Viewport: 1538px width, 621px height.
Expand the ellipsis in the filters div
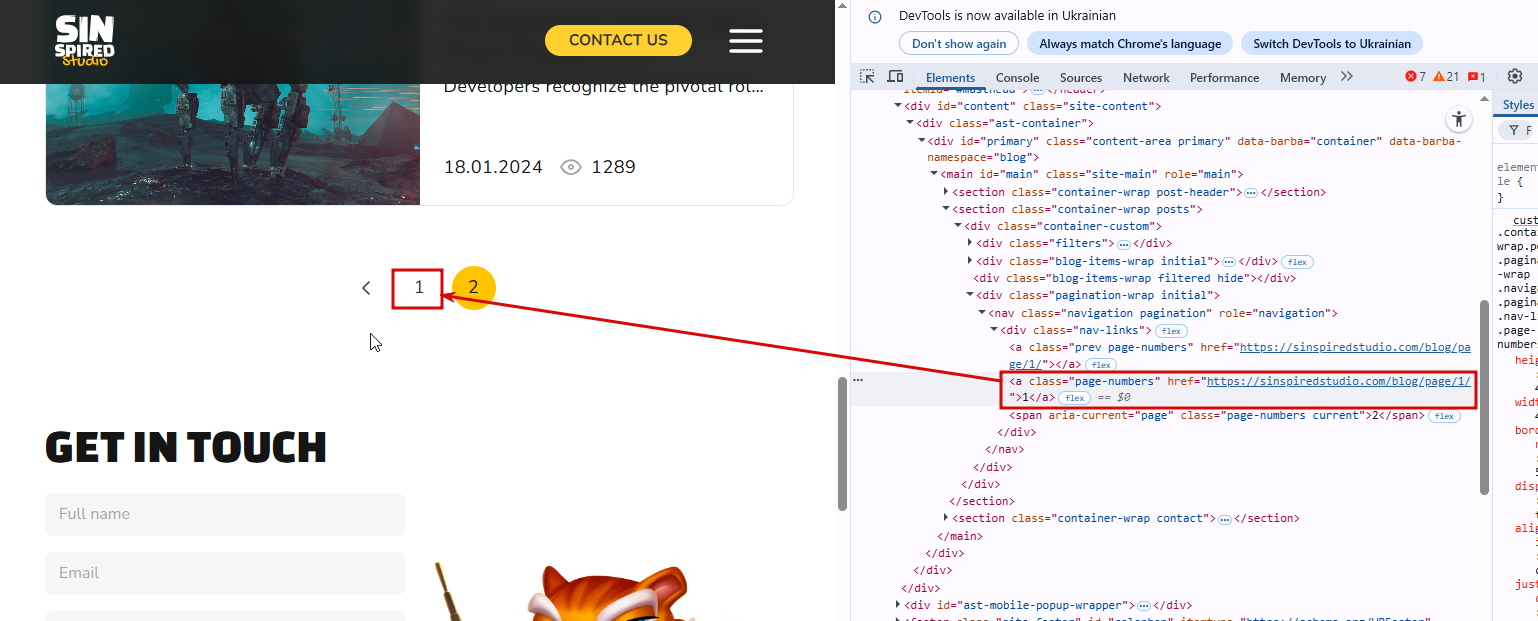1124,244
